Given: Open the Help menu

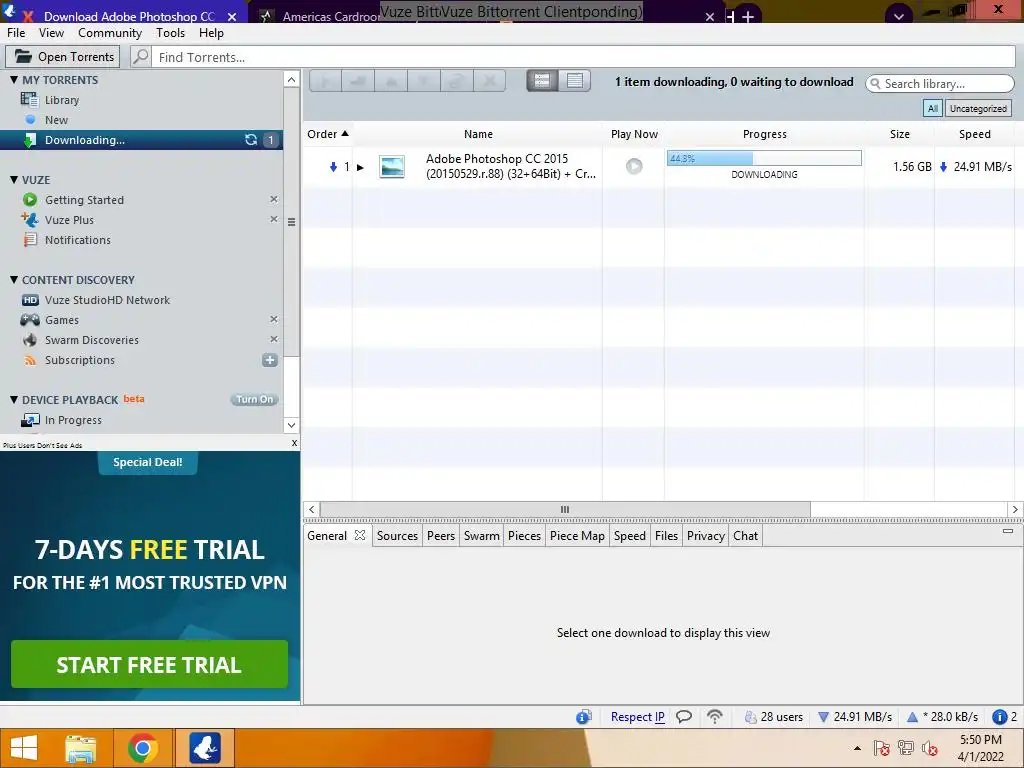Looking at the screenshot, I should point(211,33).
